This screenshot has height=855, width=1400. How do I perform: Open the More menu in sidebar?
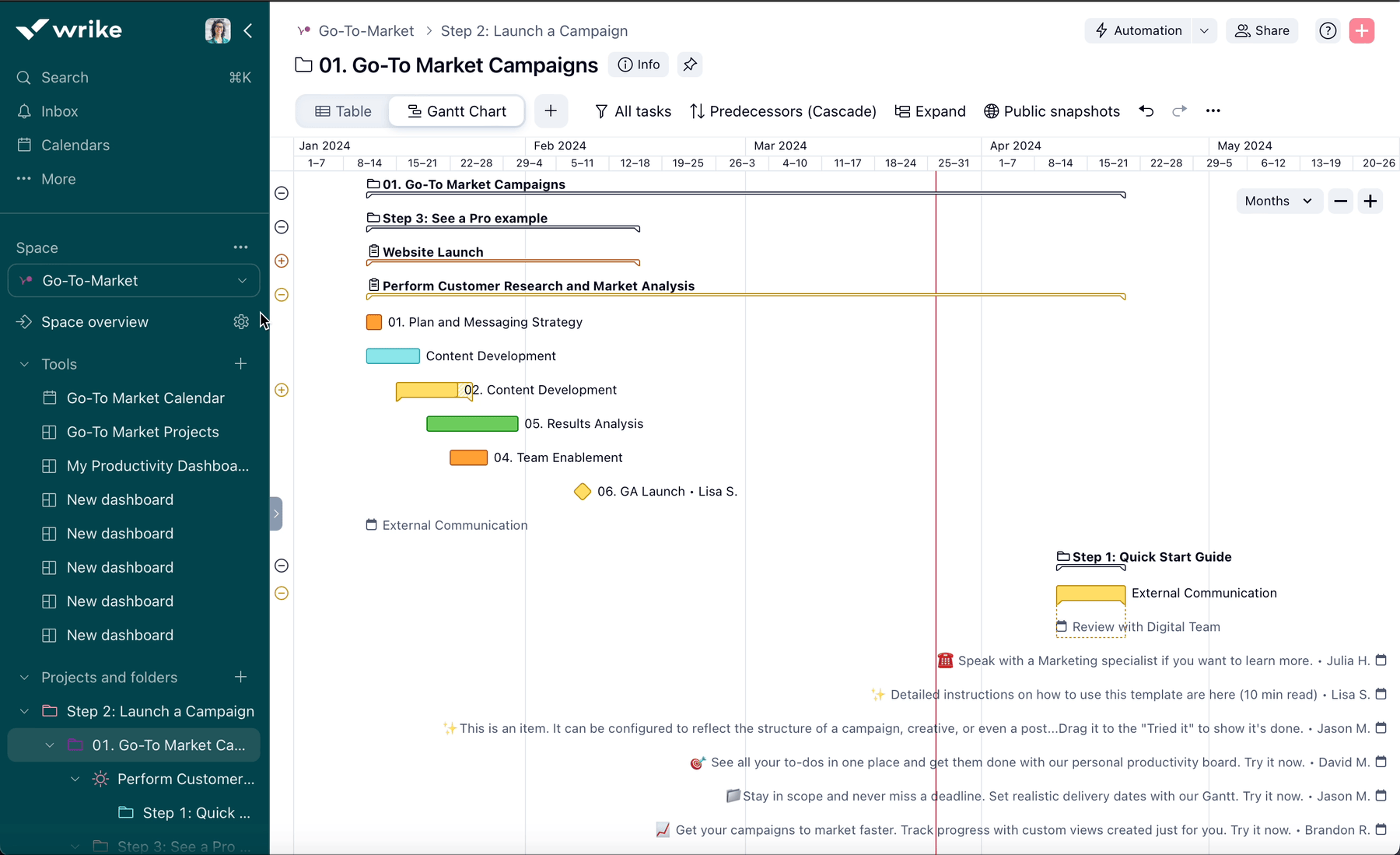point(58,179)
